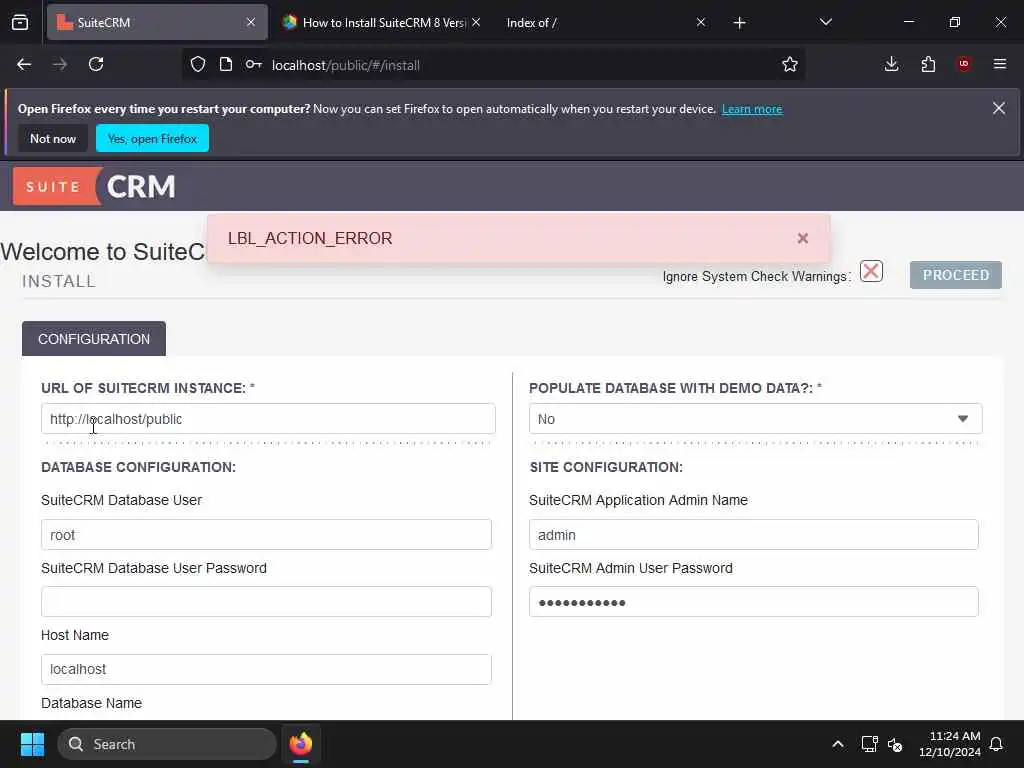Click the Host Name input field
This screenshot has width=1024, height=768.
click(266, 669)
